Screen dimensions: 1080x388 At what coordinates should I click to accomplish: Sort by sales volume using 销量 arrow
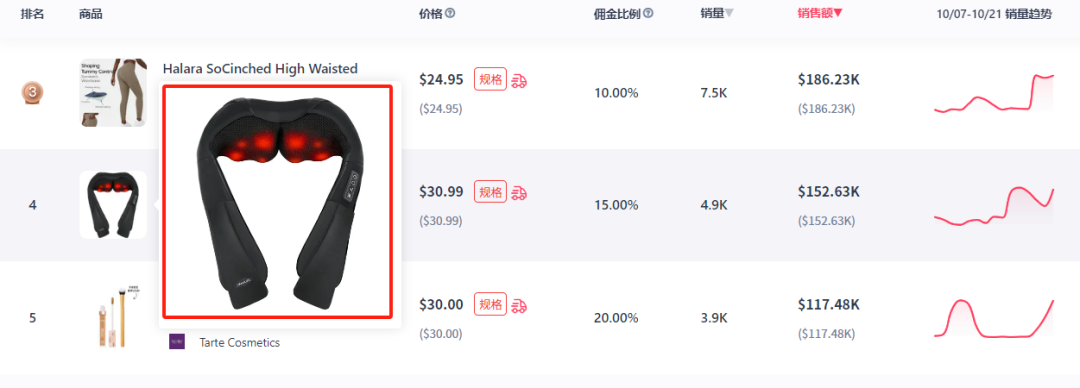[x=729, y=13]
